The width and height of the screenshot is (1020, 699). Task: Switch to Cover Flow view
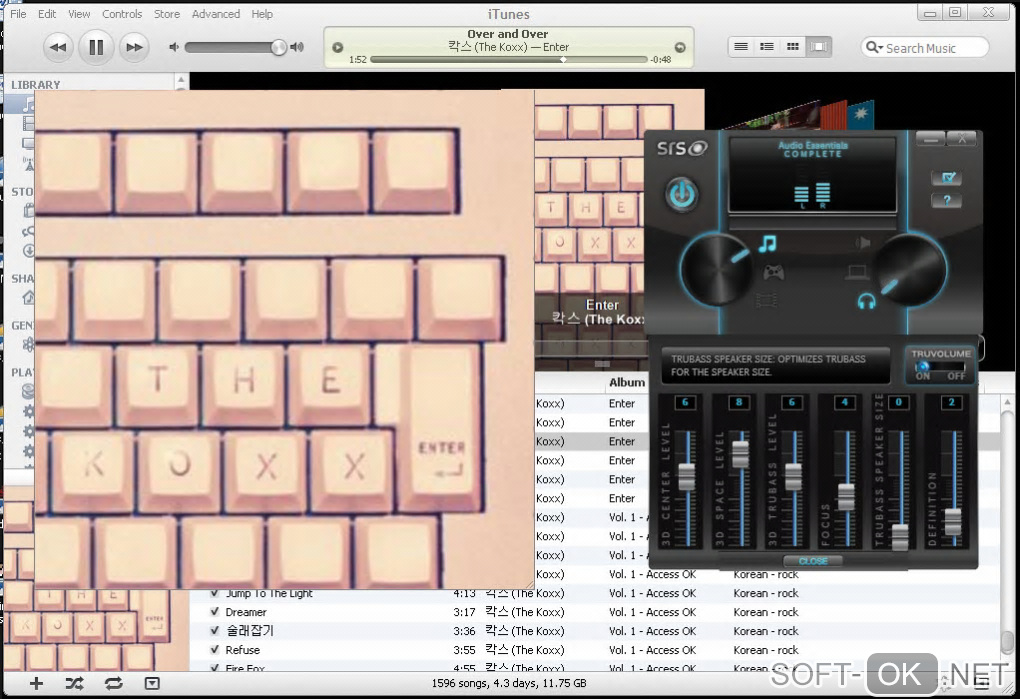[x=819, y=47]
